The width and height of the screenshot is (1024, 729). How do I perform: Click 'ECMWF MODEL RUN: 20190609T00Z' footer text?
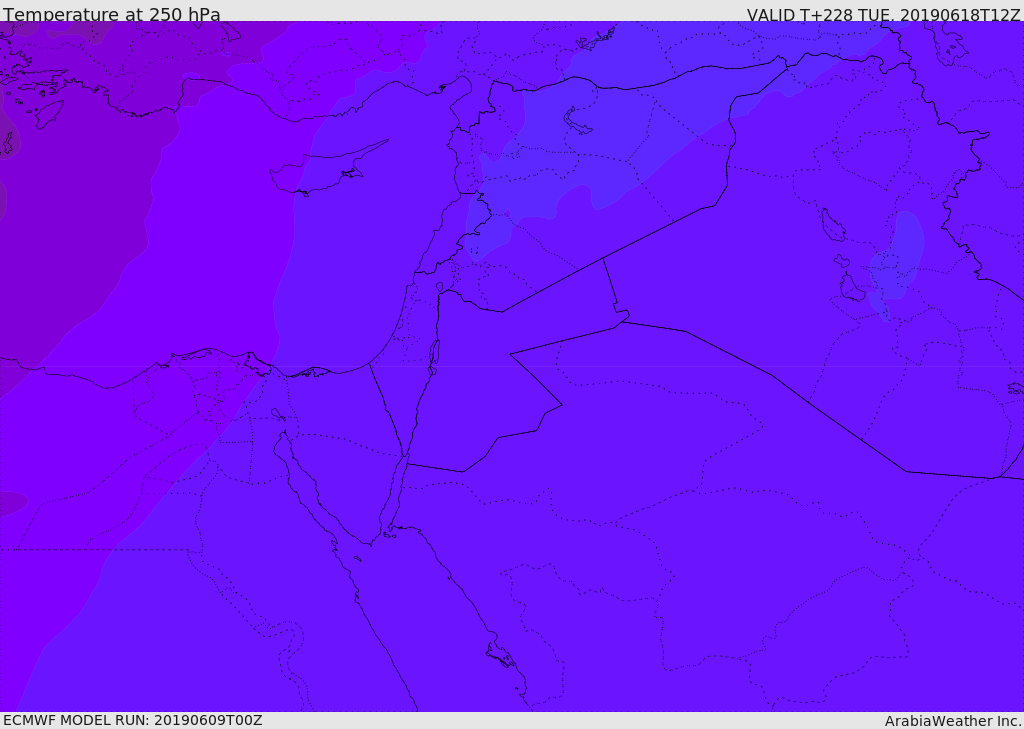click(x=133, y=720)
